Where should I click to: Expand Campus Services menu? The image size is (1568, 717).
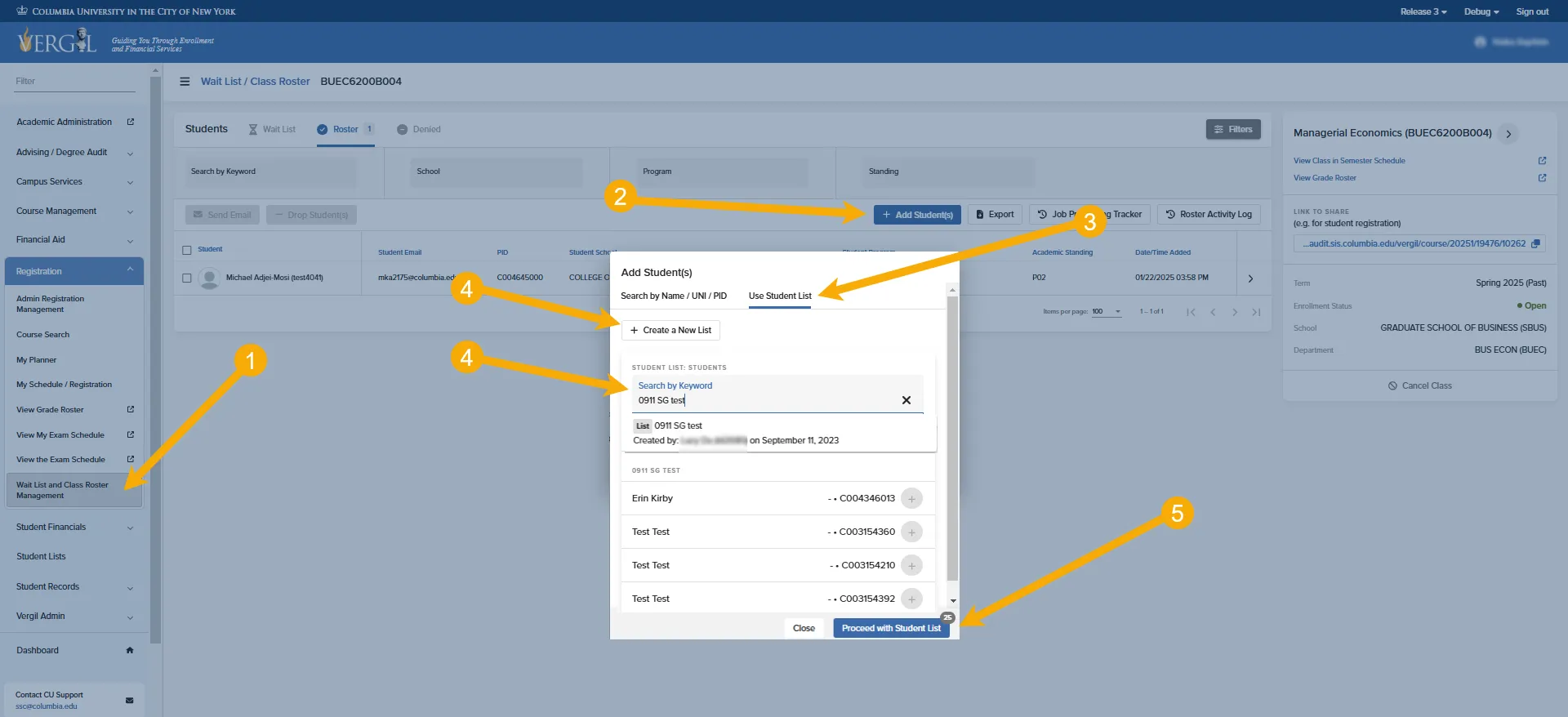point(130,182)
